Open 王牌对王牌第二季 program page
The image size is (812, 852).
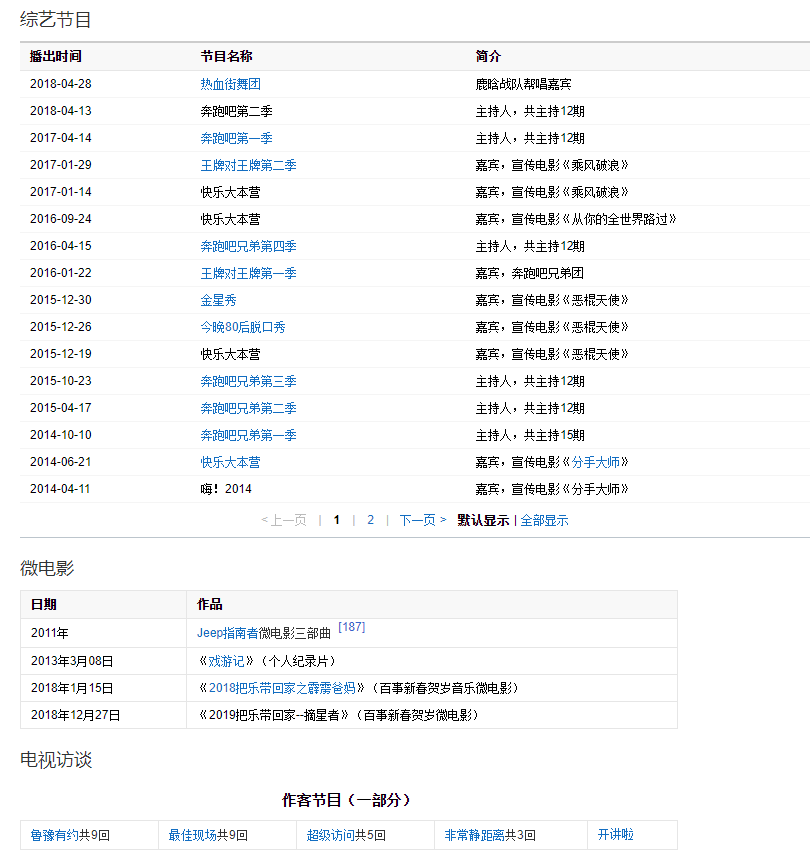[x=248, y=165]
